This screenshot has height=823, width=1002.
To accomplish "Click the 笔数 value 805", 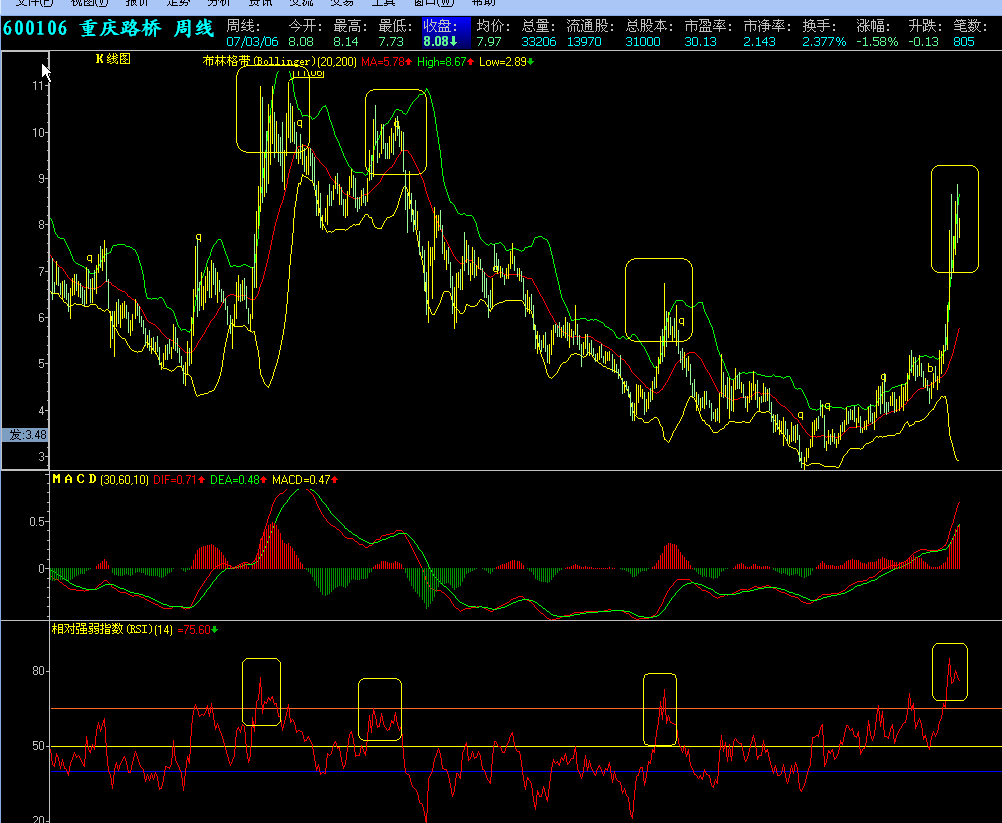I will click(964, 42).
